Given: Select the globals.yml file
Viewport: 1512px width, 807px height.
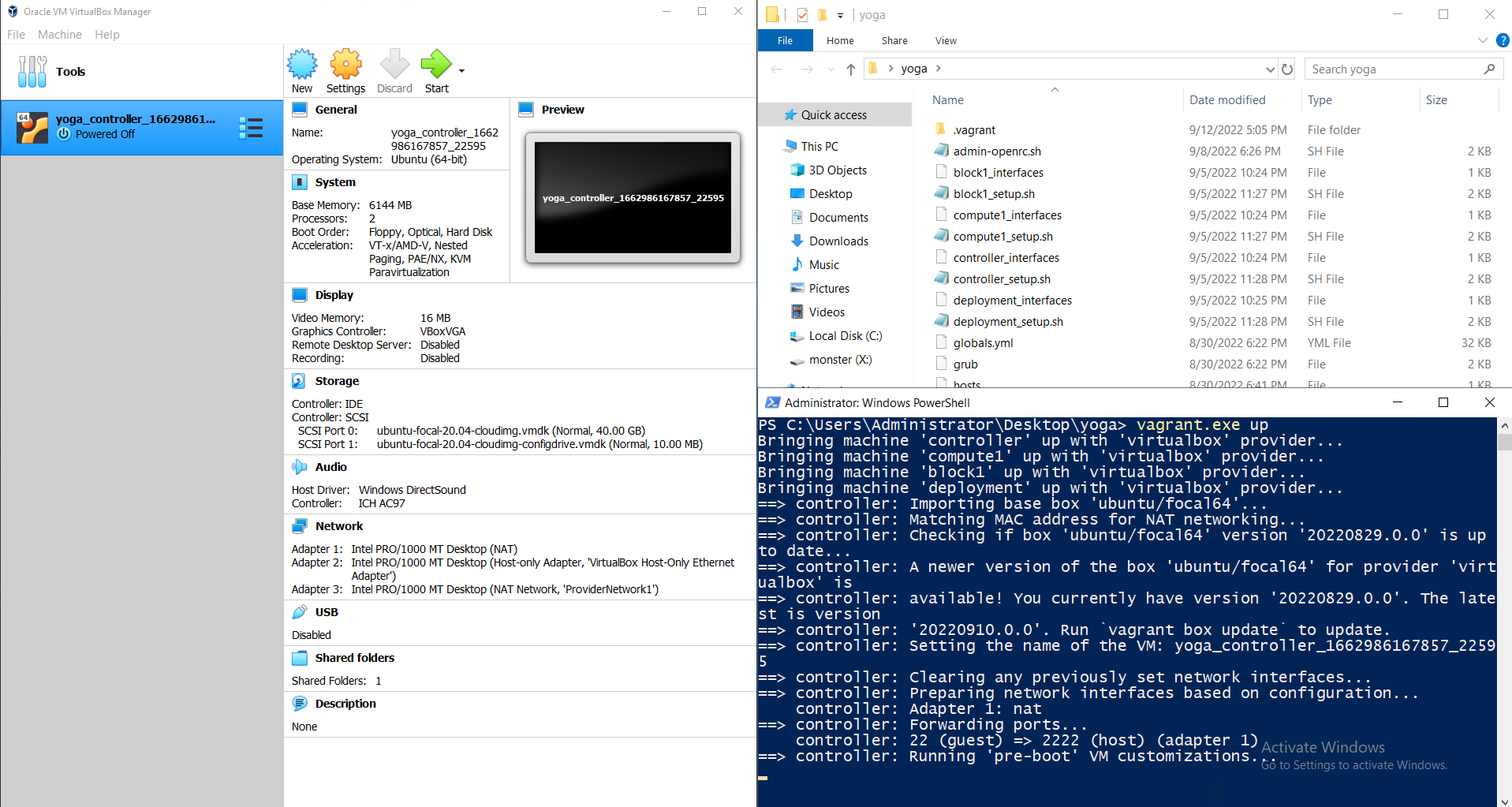Looking at the screenshot, I should click(983, 343).
